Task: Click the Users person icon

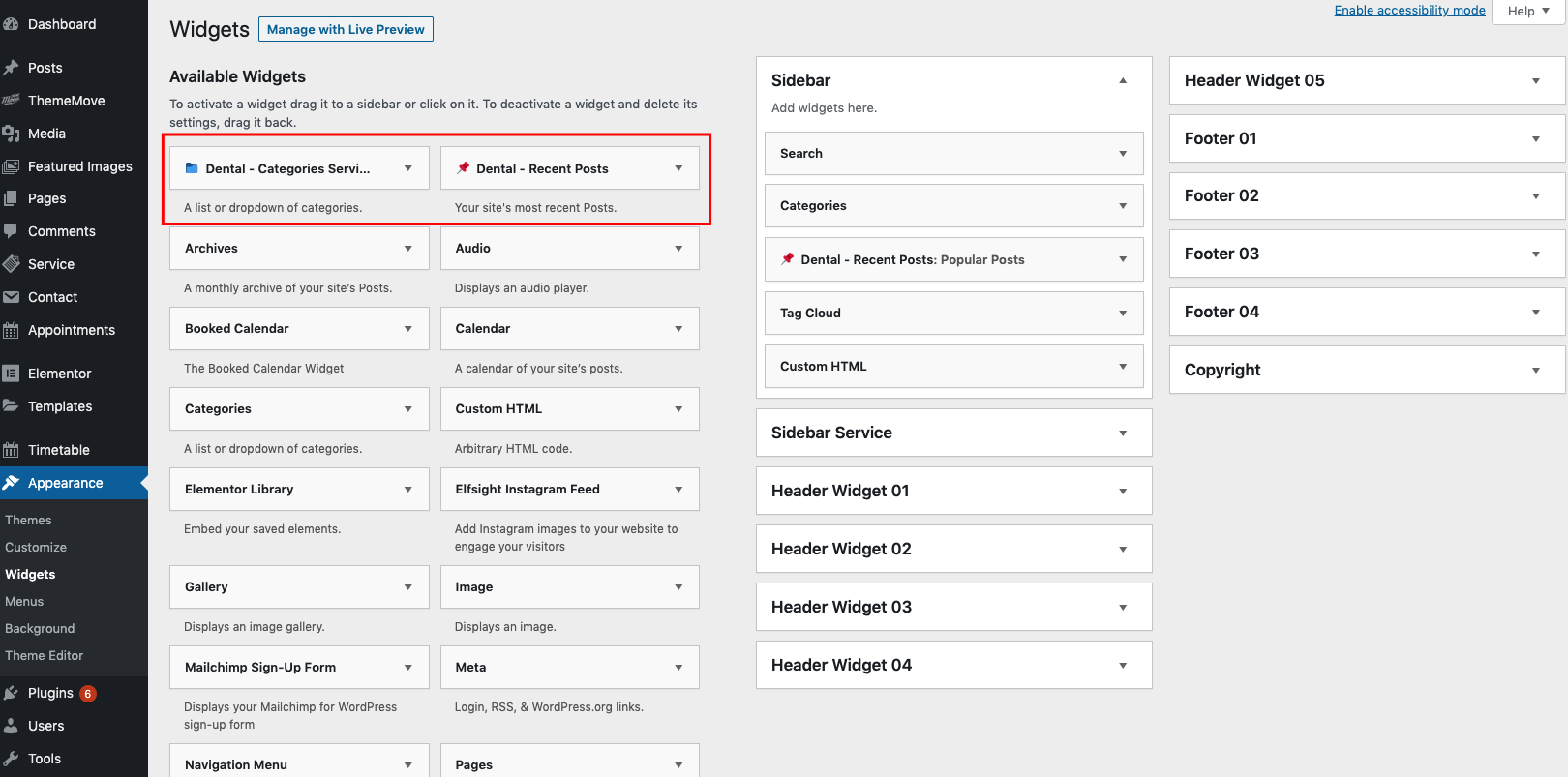Action: coord(11,726)
